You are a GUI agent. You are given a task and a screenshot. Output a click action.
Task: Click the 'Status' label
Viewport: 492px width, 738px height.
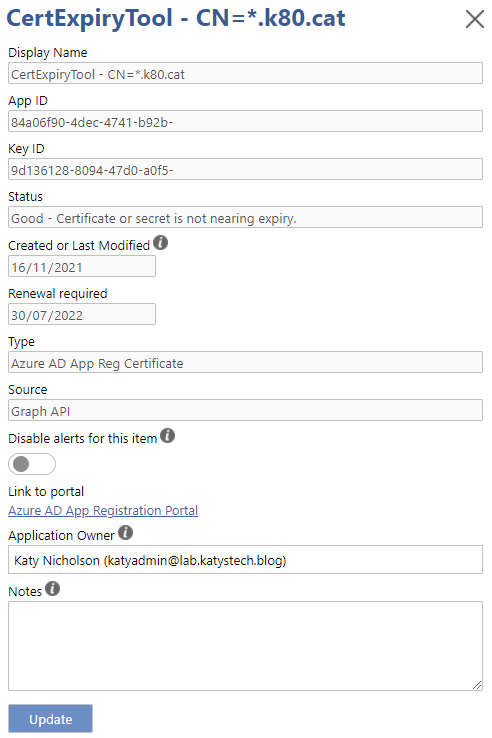tap(25, 197)
